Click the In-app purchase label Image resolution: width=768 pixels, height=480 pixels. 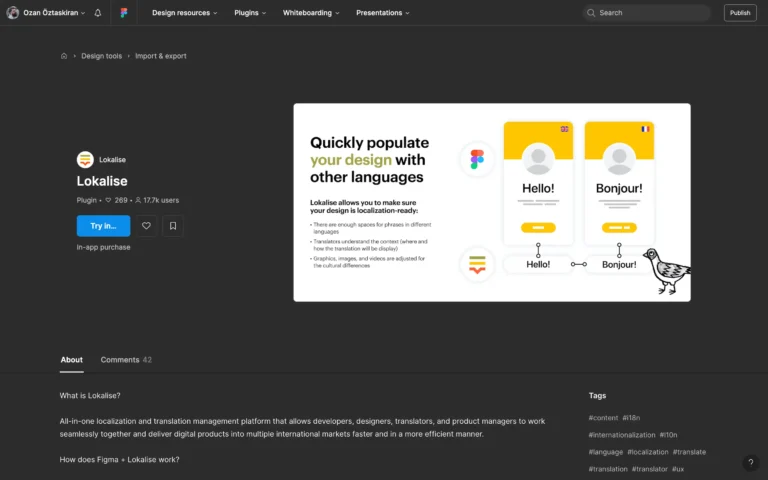coord(103,247)
